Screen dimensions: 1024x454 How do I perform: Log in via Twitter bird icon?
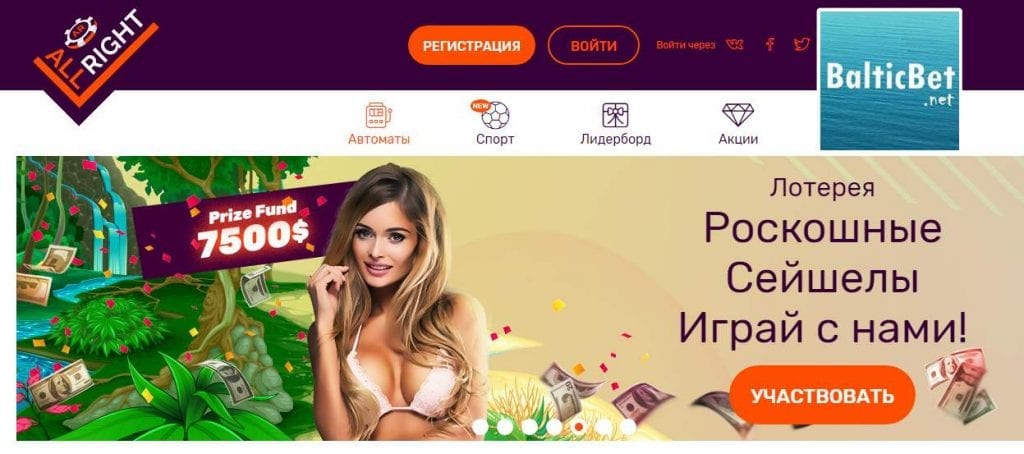click(801, 44)
